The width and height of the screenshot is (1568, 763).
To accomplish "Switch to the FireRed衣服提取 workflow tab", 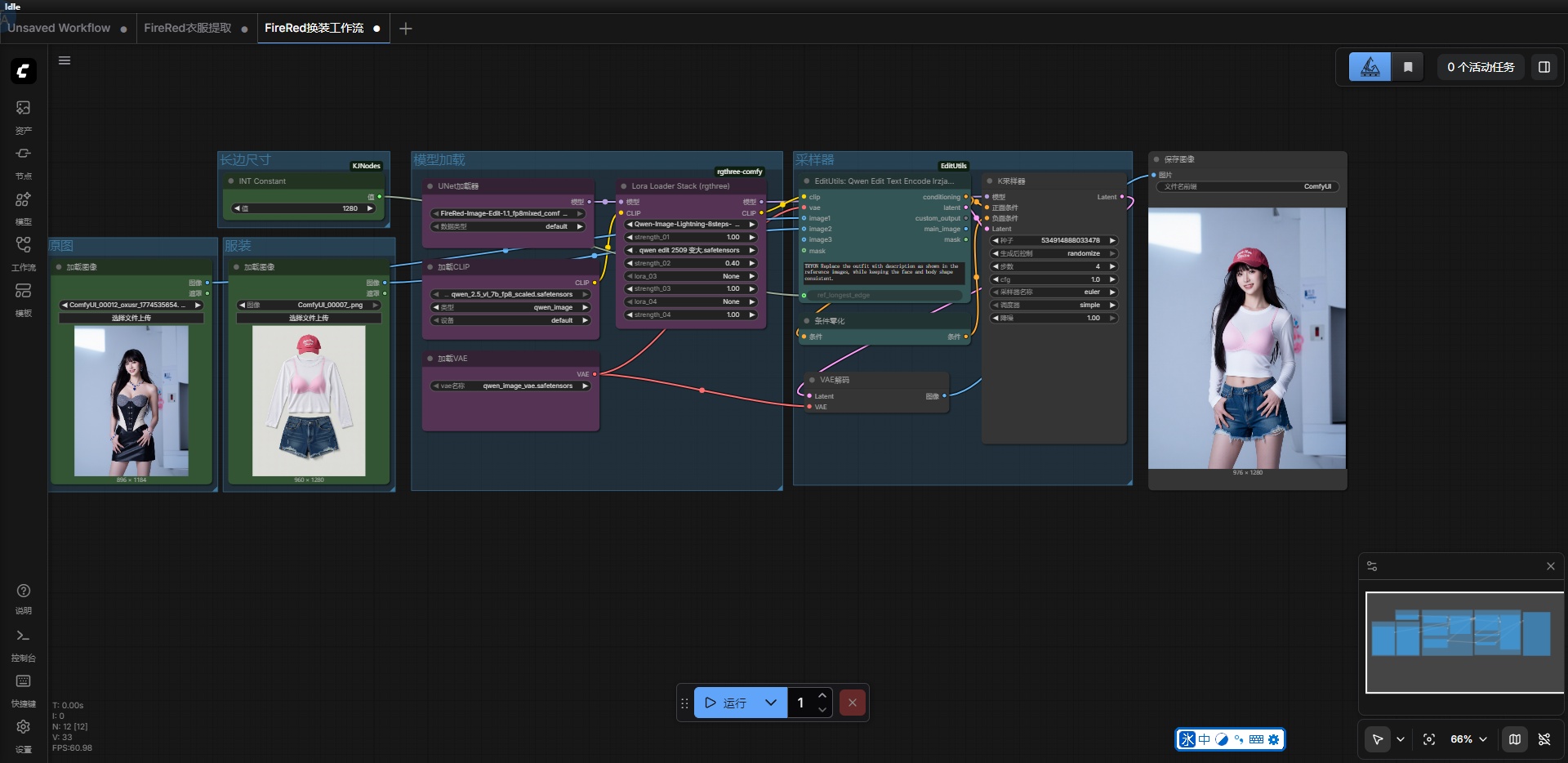I will (x=188, y=29).
